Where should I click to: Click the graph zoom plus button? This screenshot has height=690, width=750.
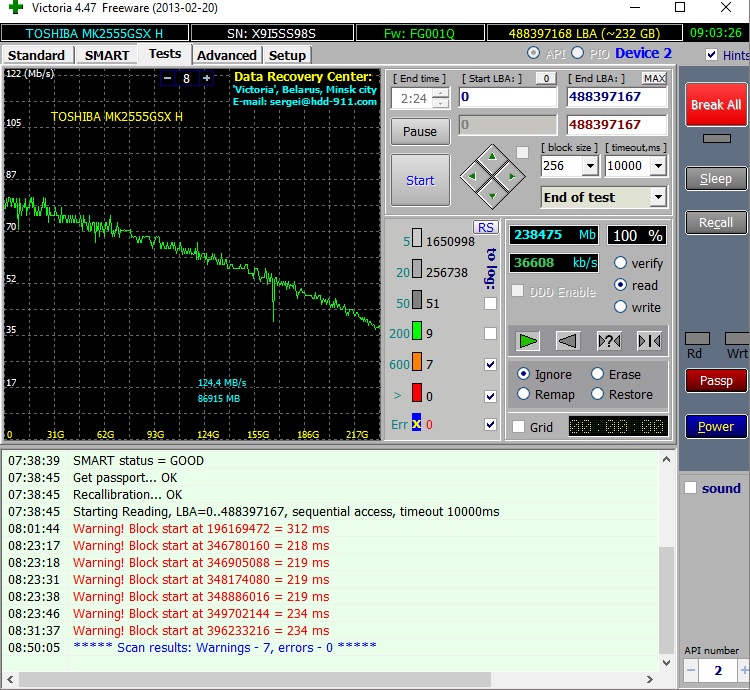coord(206,78)
